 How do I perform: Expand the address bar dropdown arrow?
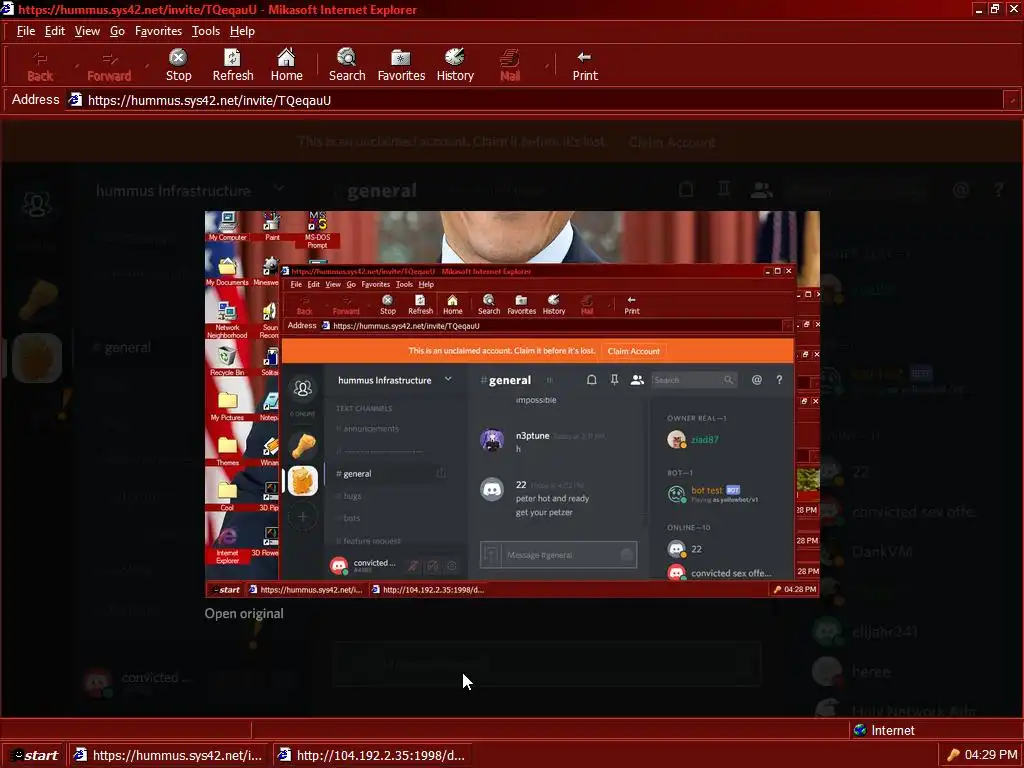(x=1012, y=100)
